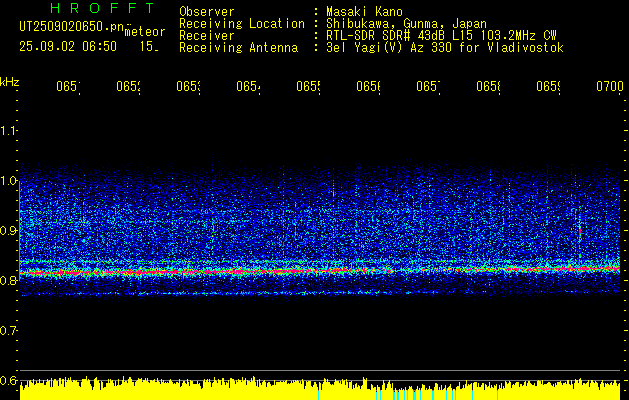Image resolution: width=629 pixels, height=400 pixels.
Task: Select the filename UT2509020650.pn
Action: pos(71,27)
